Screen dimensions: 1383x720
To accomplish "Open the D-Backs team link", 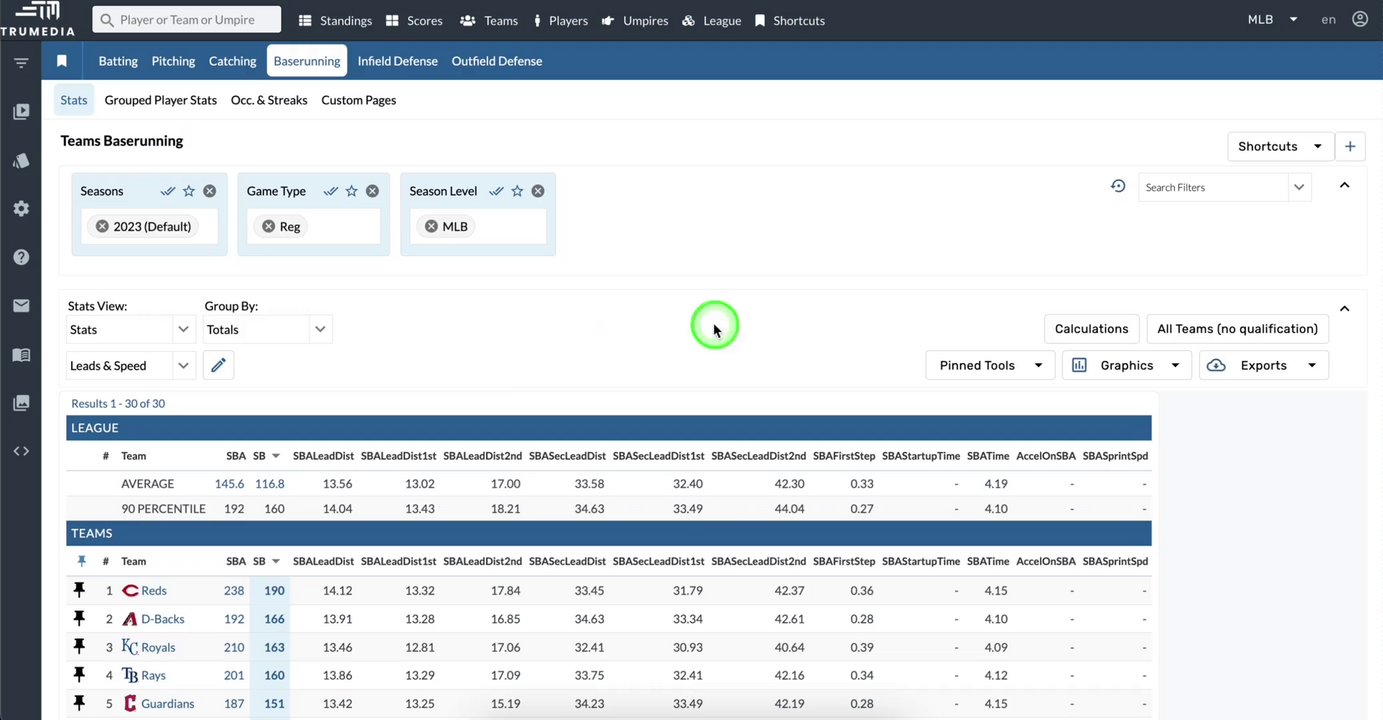I will 162,619.
